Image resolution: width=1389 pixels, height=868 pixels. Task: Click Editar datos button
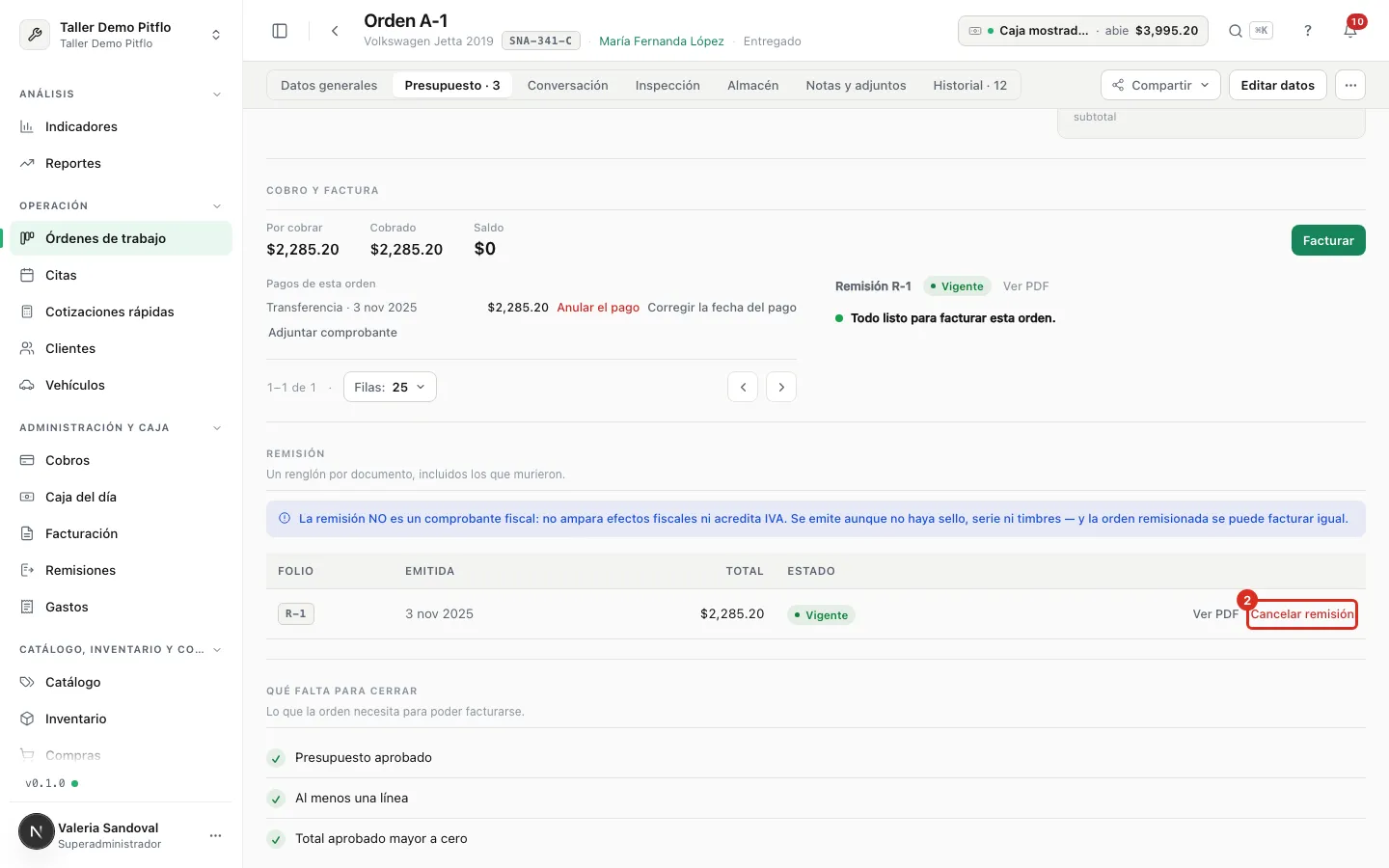click(x=1277, y=85)
